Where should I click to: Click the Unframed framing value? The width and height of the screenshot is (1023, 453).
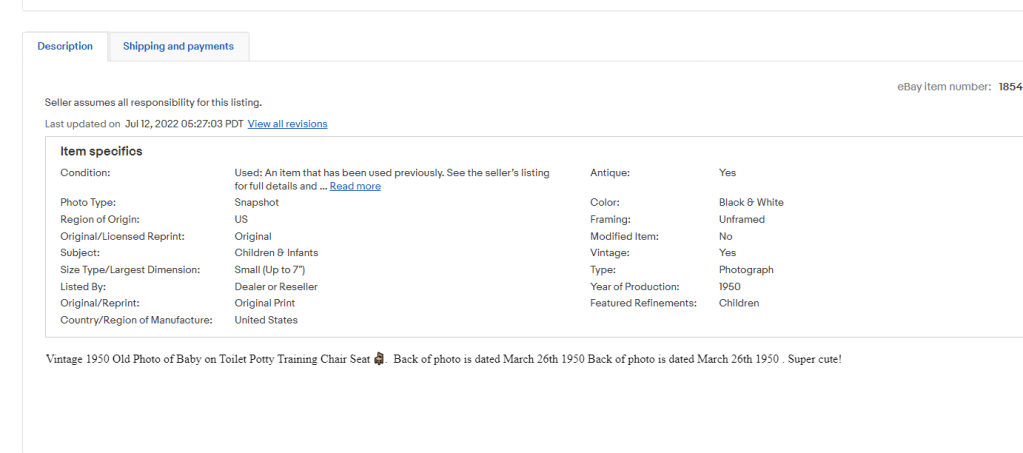(741, 219)
